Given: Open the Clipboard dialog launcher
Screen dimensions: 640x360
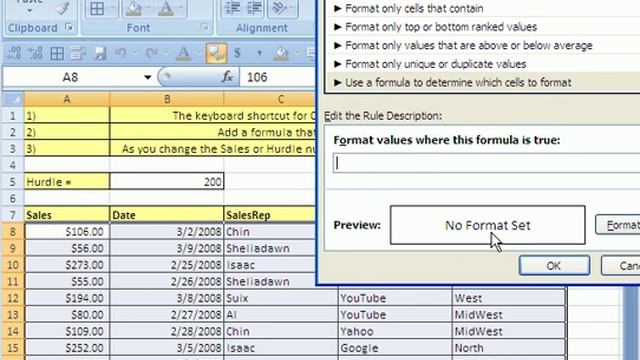Looking at the screenshot, I should point(69,27).
